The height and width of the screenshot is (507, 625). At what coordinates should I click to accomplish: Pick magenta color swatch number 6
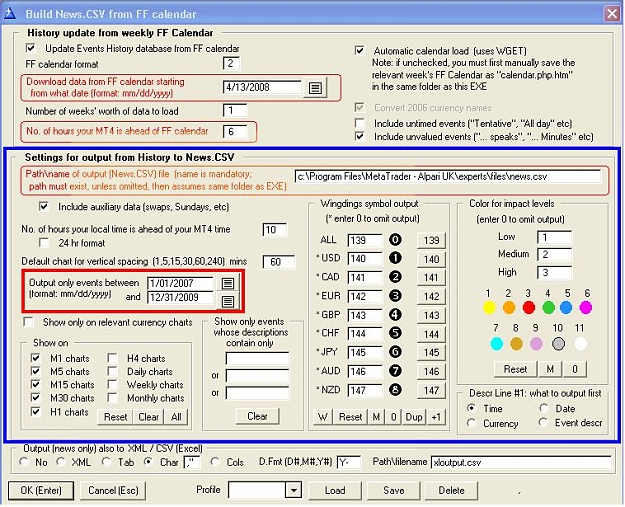[586, 308]
